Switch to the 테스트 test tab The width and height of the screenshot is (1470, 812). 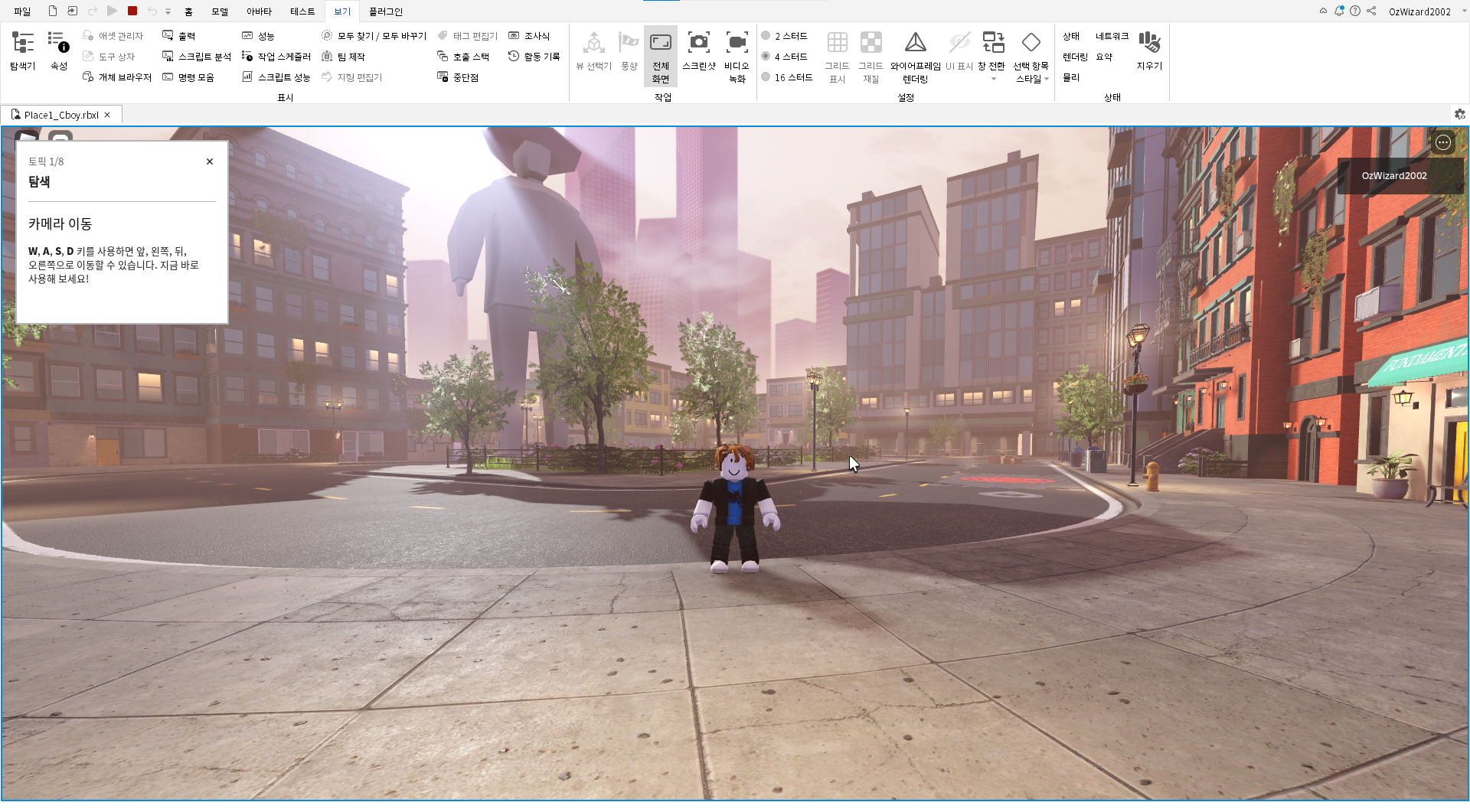(x=302, y=11)
